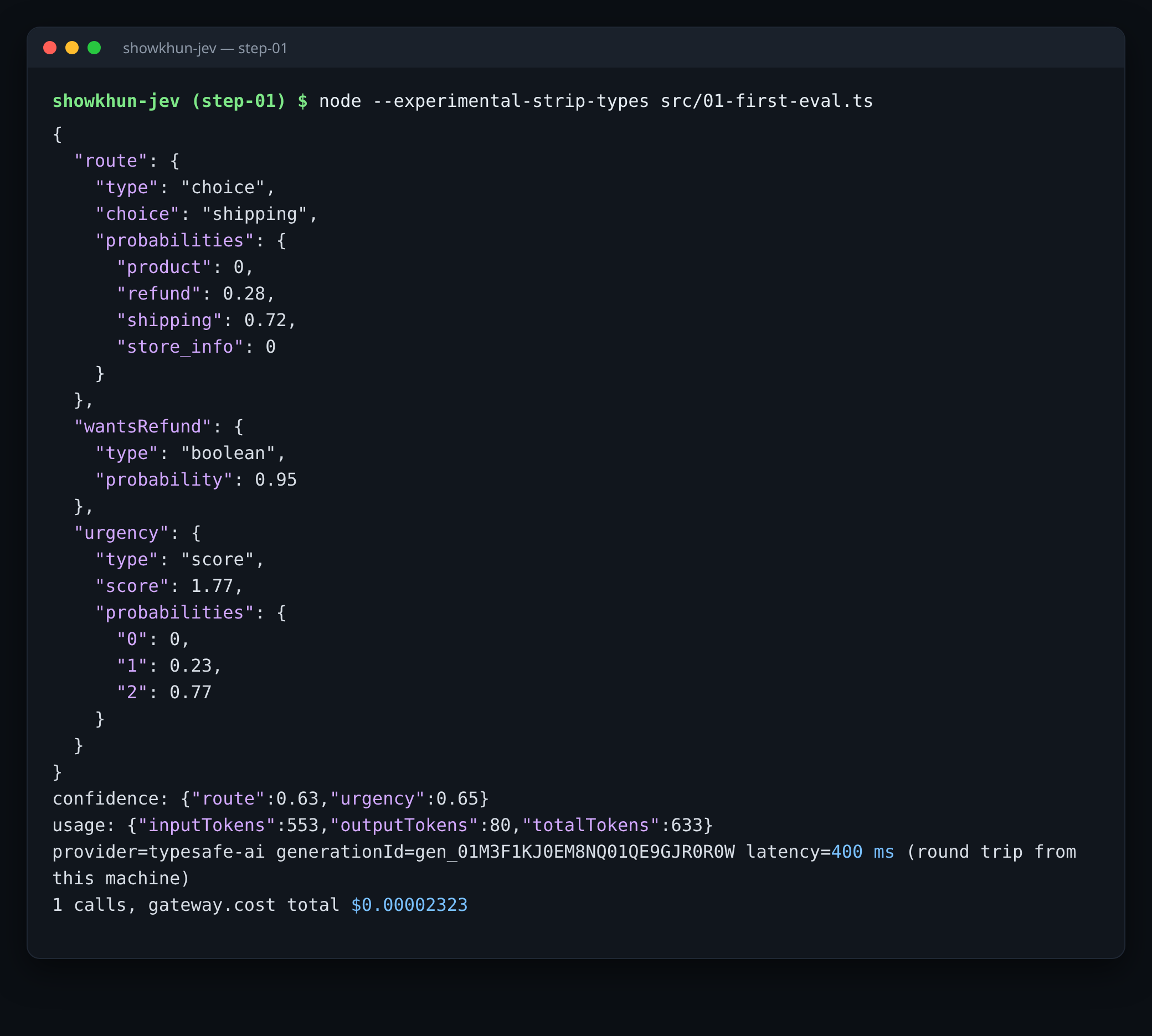Click the '"type": "boolean"' line
The height and width of the screenshot is (1036, 1152).
click(x=190, y=453)
